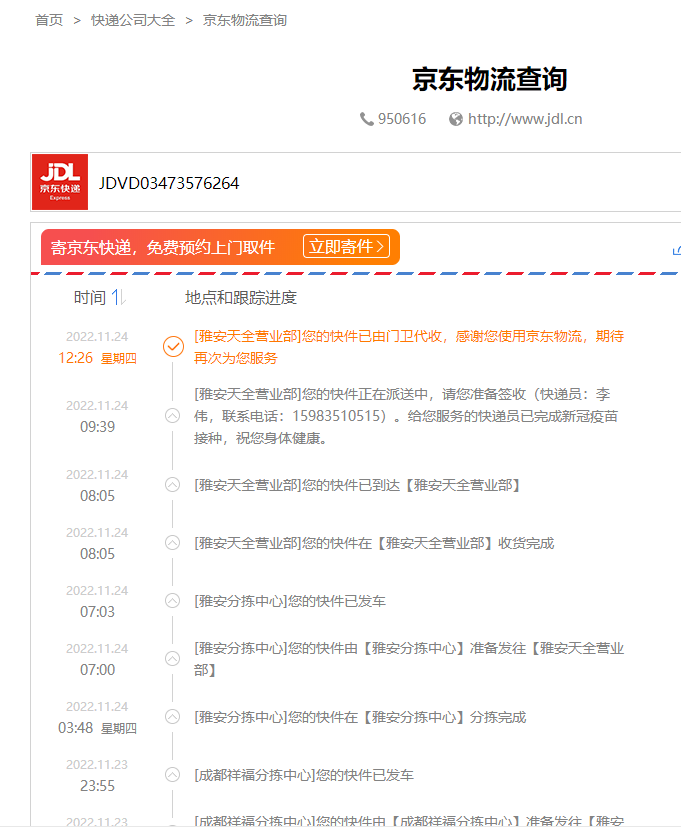
Task: Click the timeline node at 23:55
Action: (x=172, y=775)
